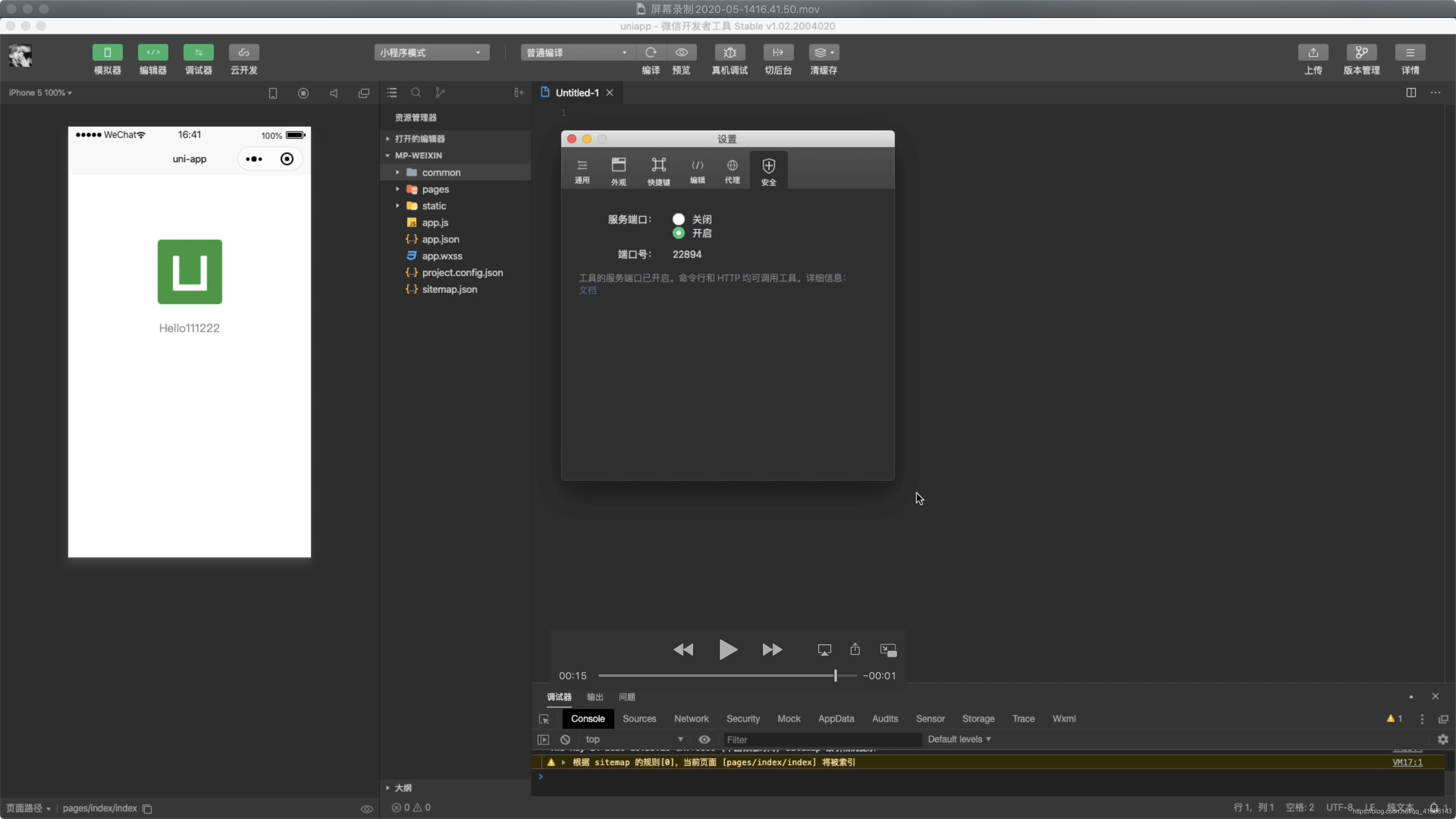Open real device debugging (真机调试)
1456x819 pixels.
click(x=729, y=52)
